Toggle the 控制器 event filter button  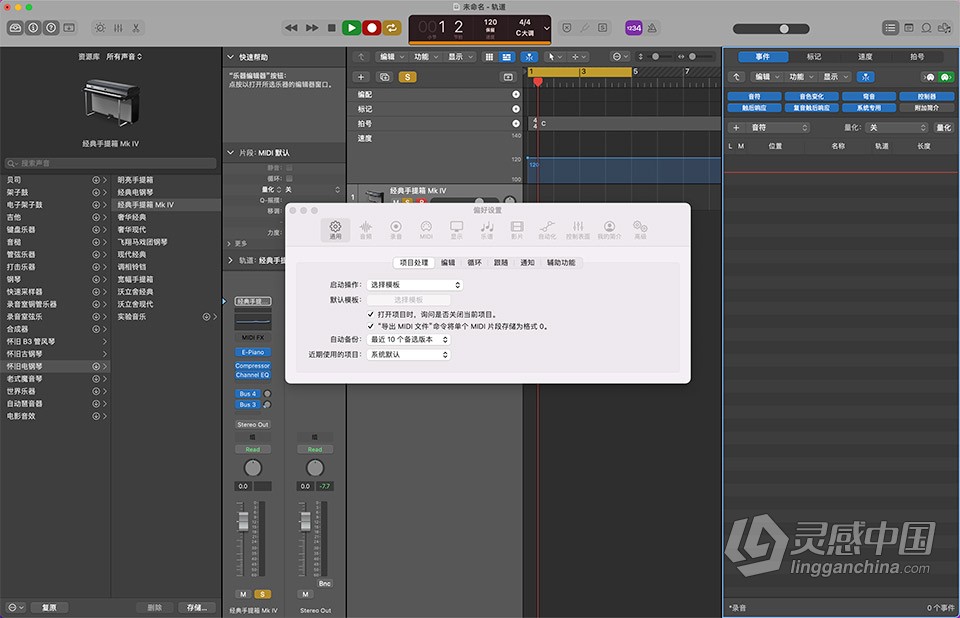pos(926,96)
